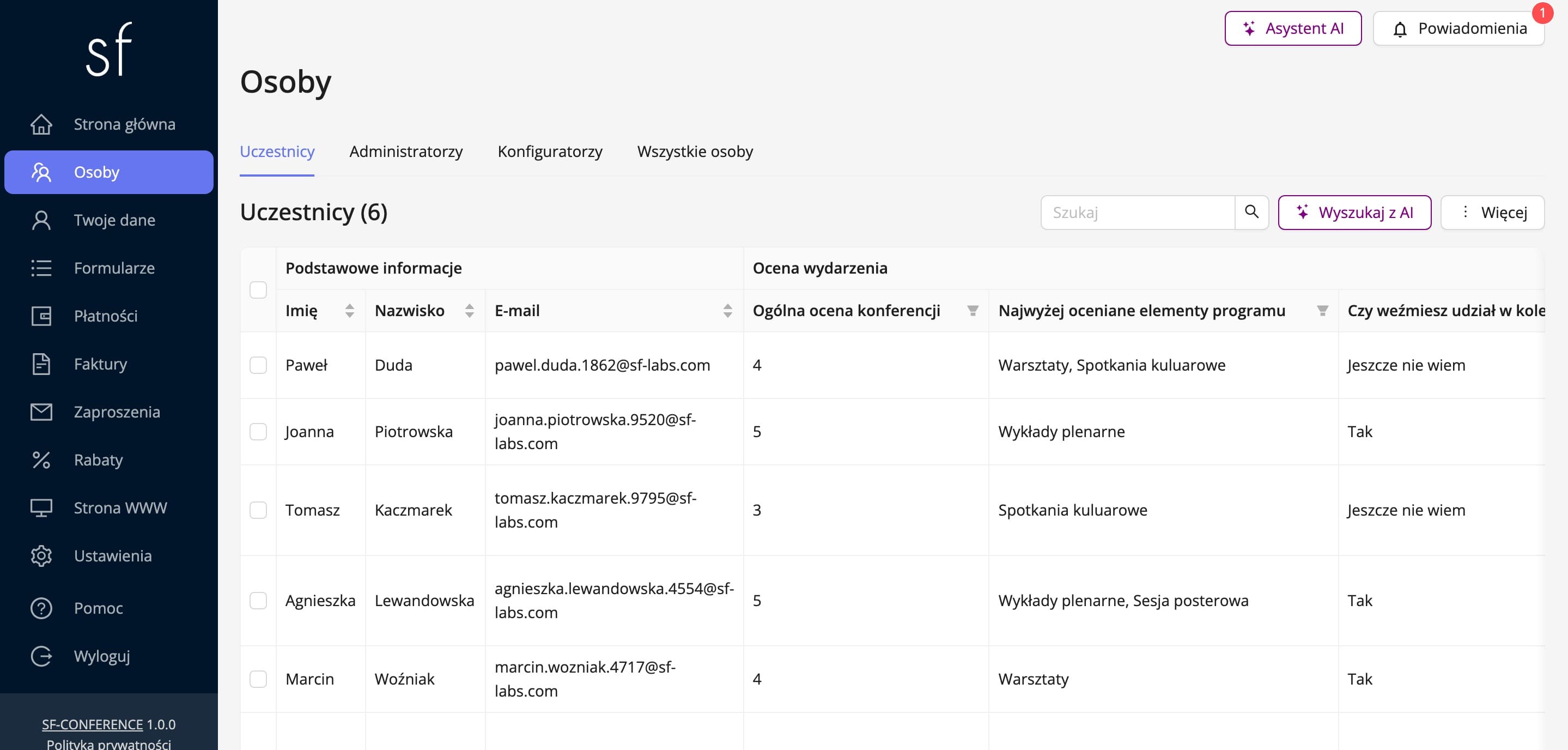This screenshot has height=750, width=1568.
Task: Open the Polityka prywatności link
Action: click(109, 744)
